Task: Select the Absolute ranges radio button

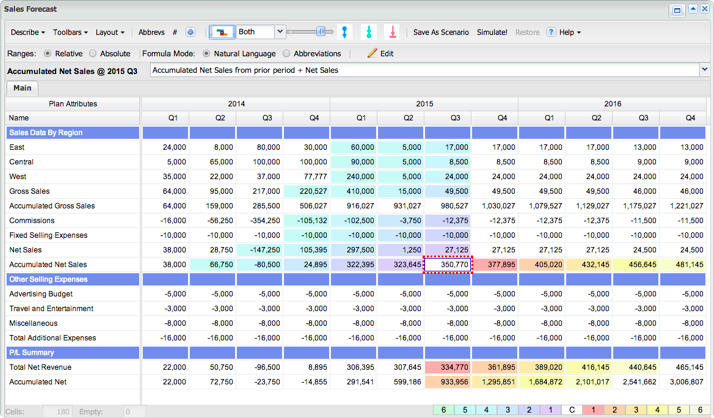Action: tap(93, 53)
